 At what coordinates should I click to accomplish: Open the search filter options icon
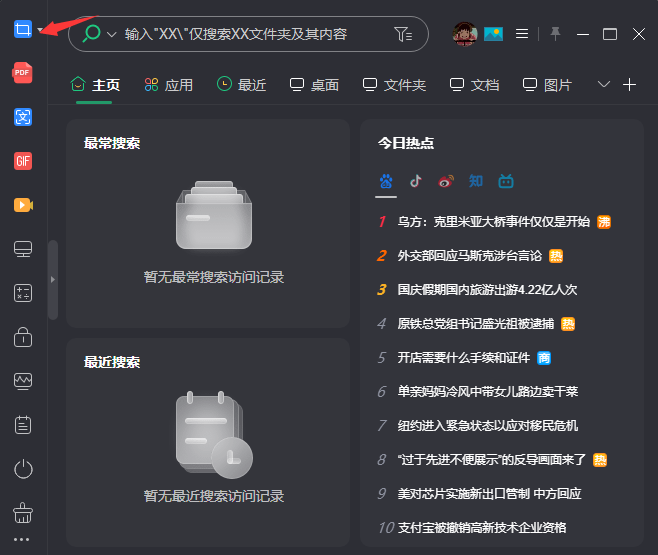click(403, 34)
